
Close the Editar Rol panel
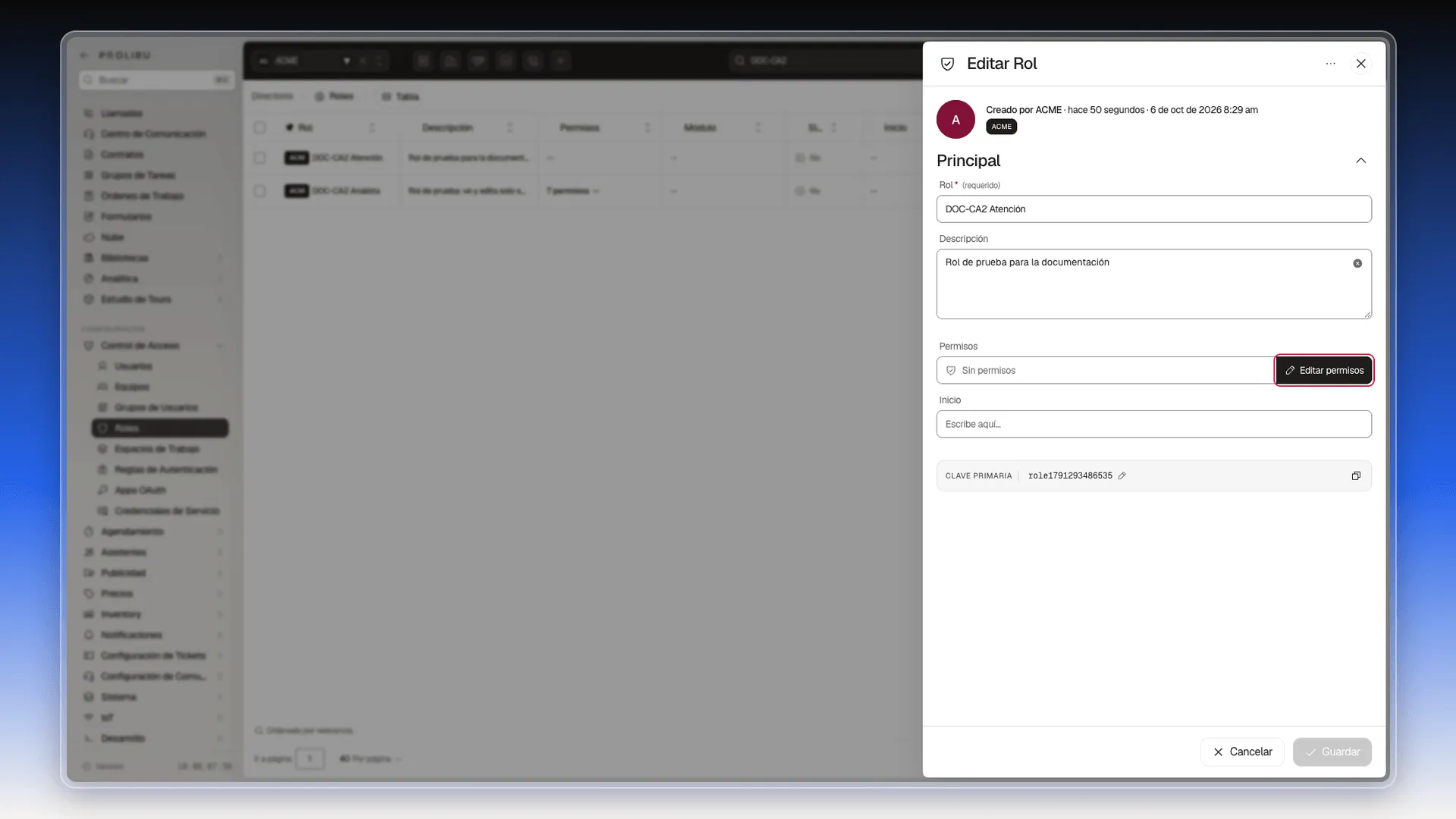click(x=1360, y=64)
